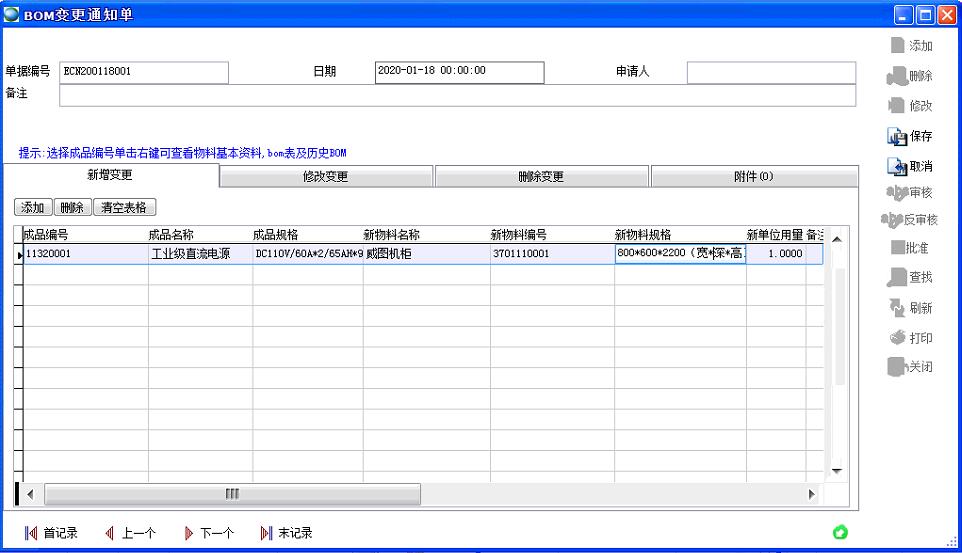Click the 申请人 input field
Image resolution: width=962 pixels, height=553 pixels.
click(x=771, y=72)
